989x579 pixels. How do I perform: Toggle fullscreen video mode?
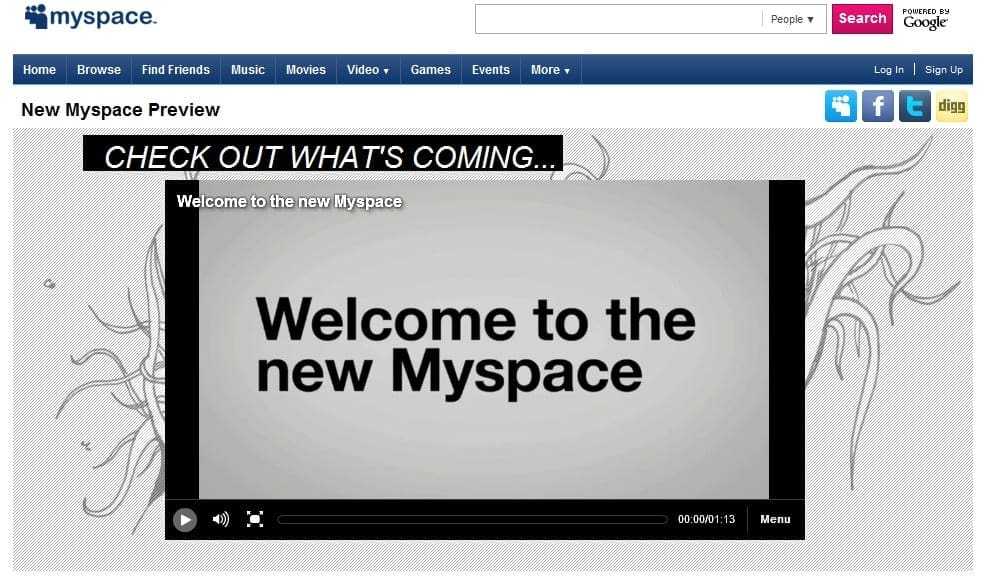255,519
